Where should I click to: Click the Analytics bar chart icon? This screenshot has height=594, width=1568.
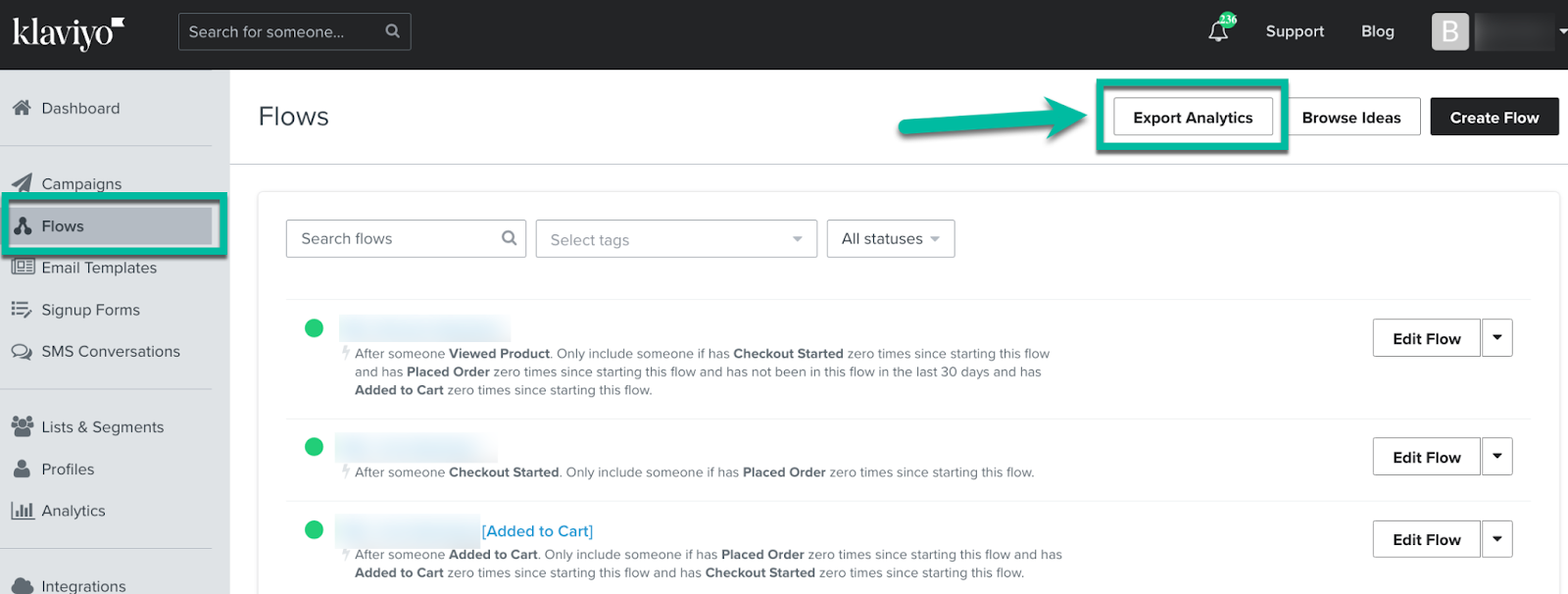[22, 511]
